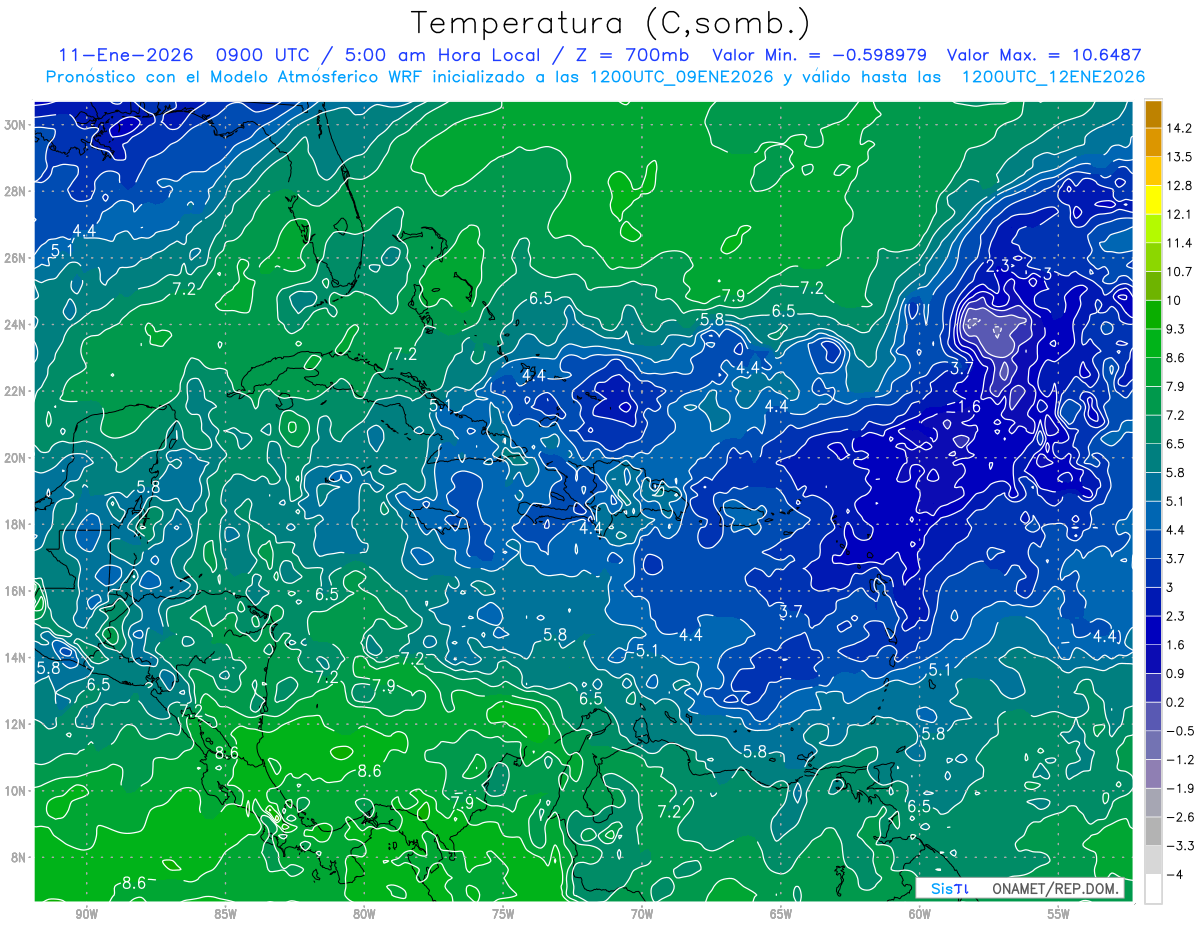
Task: Click the colorbar label "14.2"
Action: (x=1179, y=128)
